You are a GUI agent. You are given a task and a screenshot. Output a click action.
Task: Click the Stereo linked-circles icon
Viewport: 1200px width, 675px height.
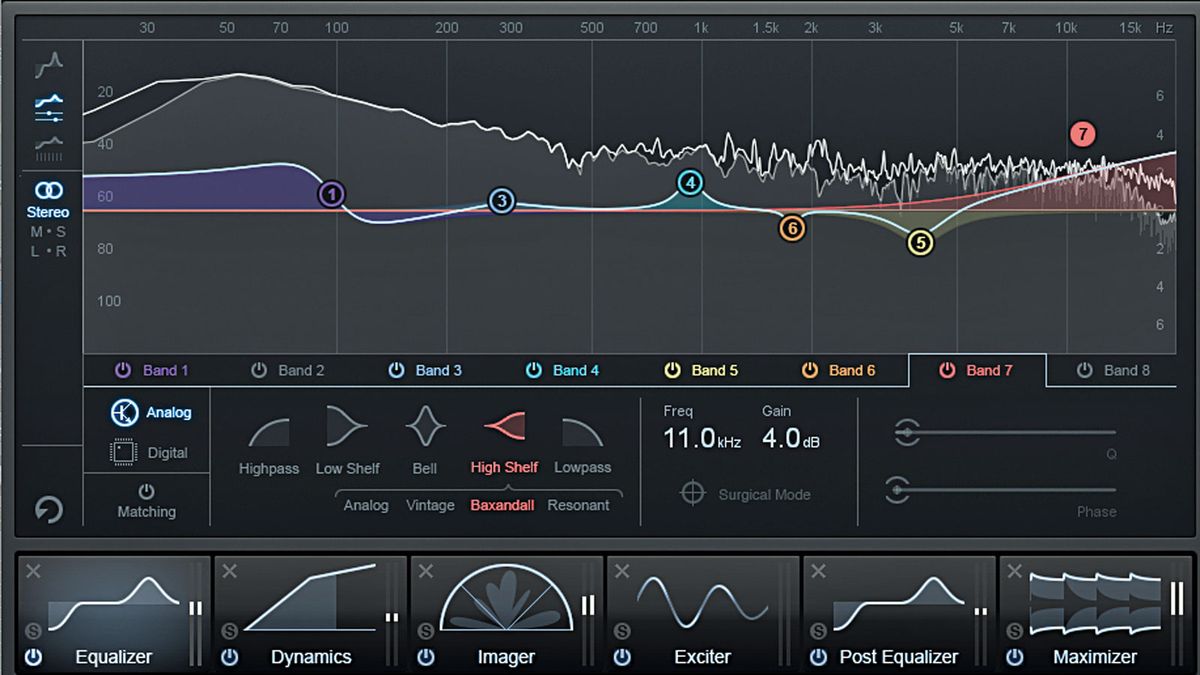tap(49, 190)
